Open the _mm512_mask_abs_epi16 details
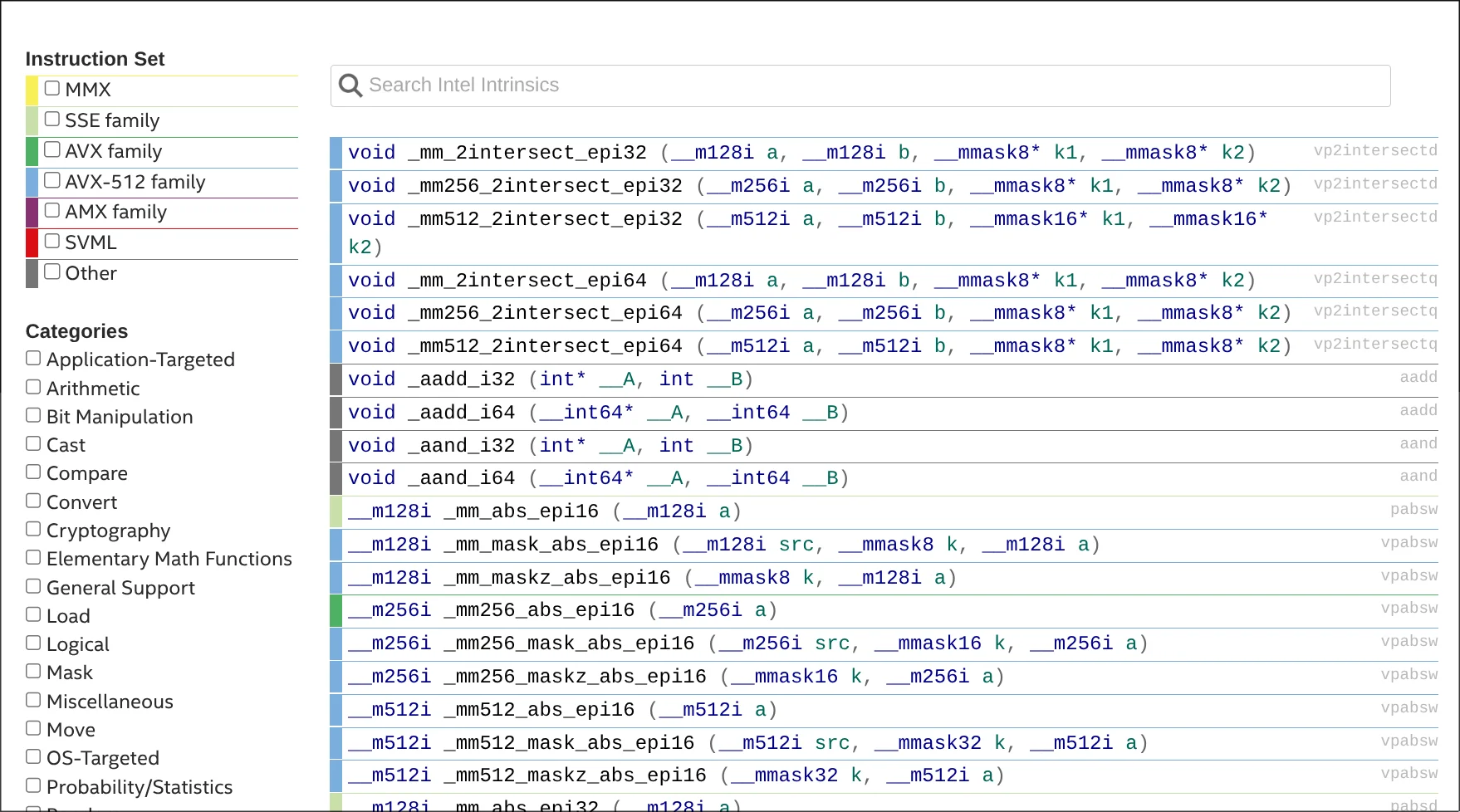 (x=884, y=743)
